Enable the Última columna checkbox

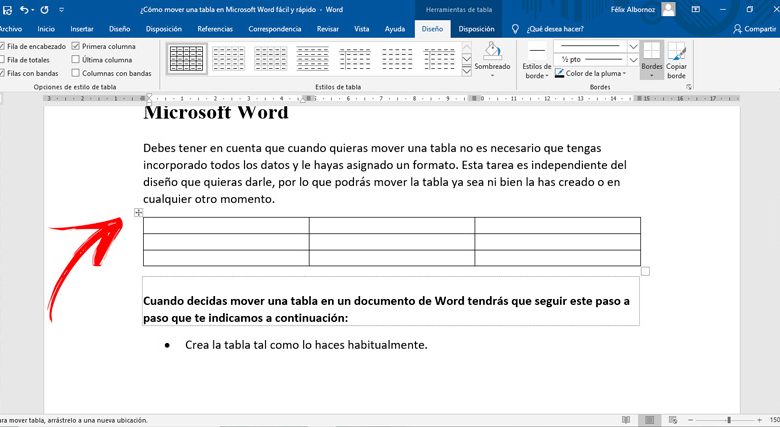tap(76, 59)
